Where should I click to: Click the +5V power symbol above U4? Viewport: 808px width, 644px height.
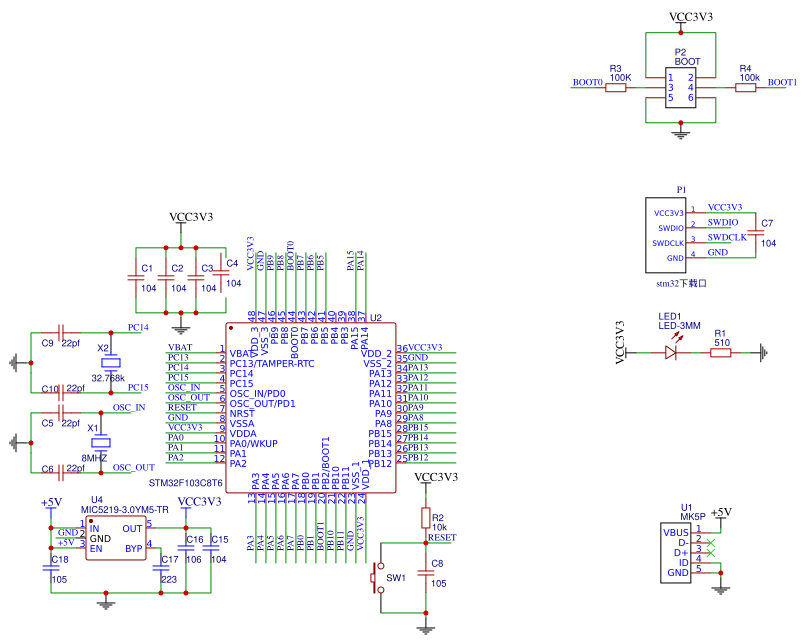coord(50,503)
